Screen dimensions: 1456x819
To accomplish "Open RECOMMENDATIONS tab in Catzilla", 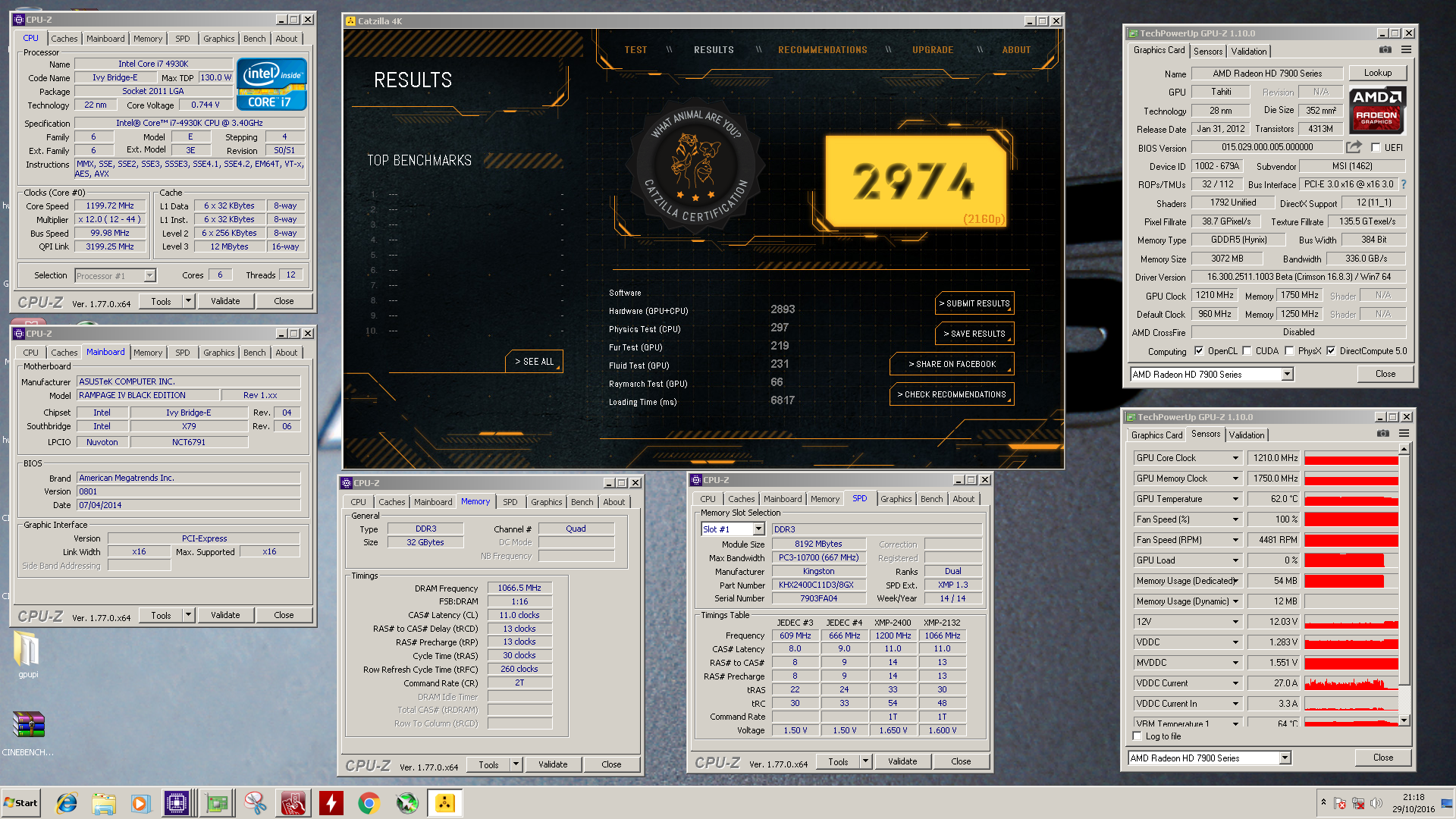I will [822, 50].
